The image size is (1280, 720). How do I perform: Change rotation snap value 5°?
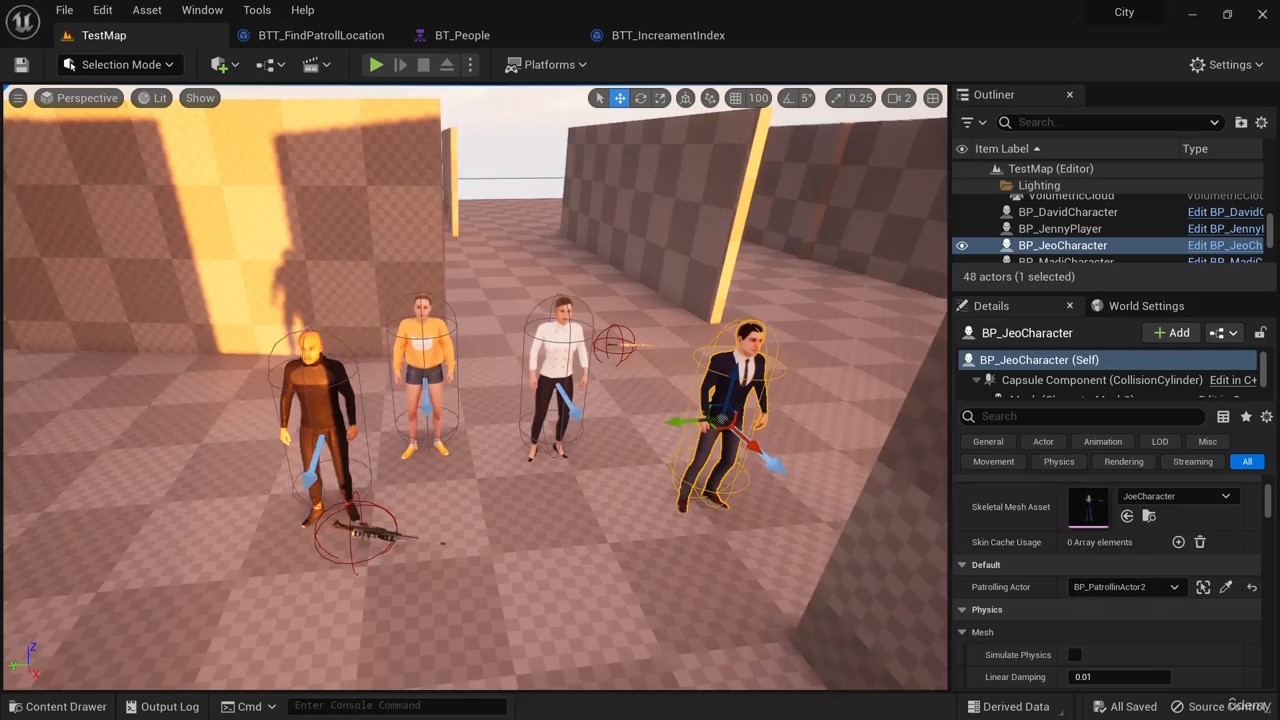coord(807,98)
